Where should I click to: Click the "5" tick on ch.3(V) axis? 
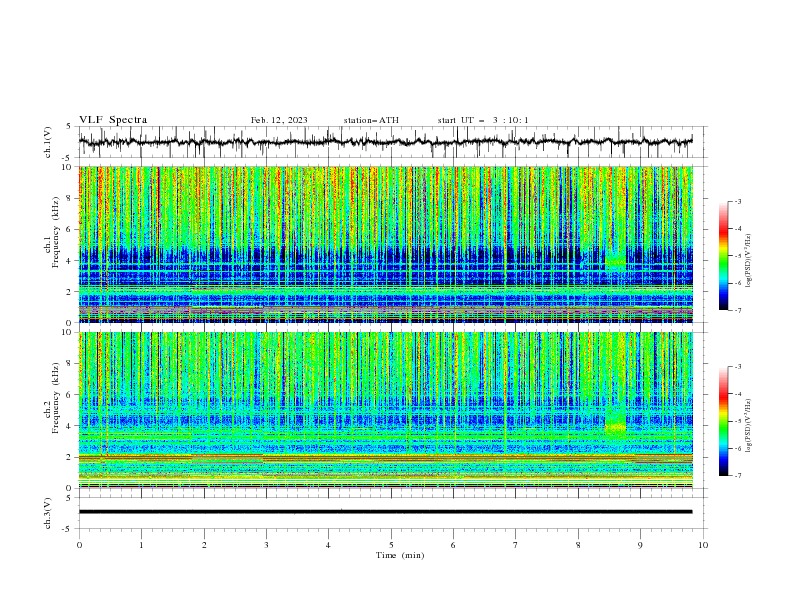pyautogui.click(x=69, y=498)
